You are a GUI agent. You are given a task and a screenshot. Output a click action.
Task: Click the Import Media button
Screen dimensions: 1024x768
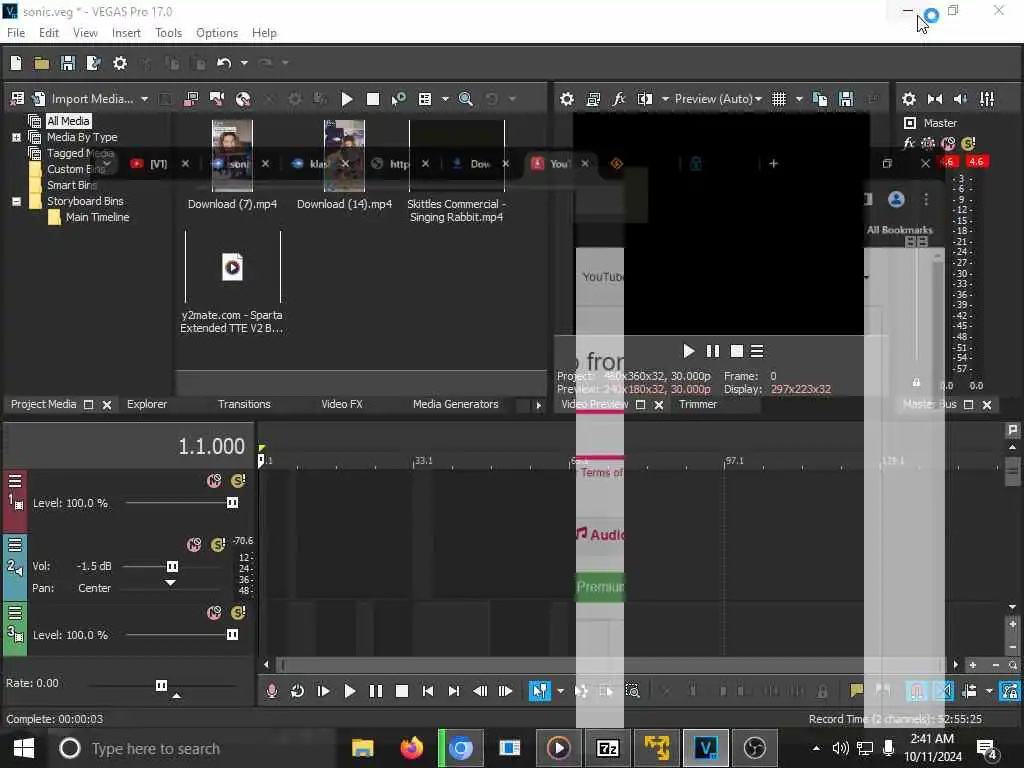[83, 99]
